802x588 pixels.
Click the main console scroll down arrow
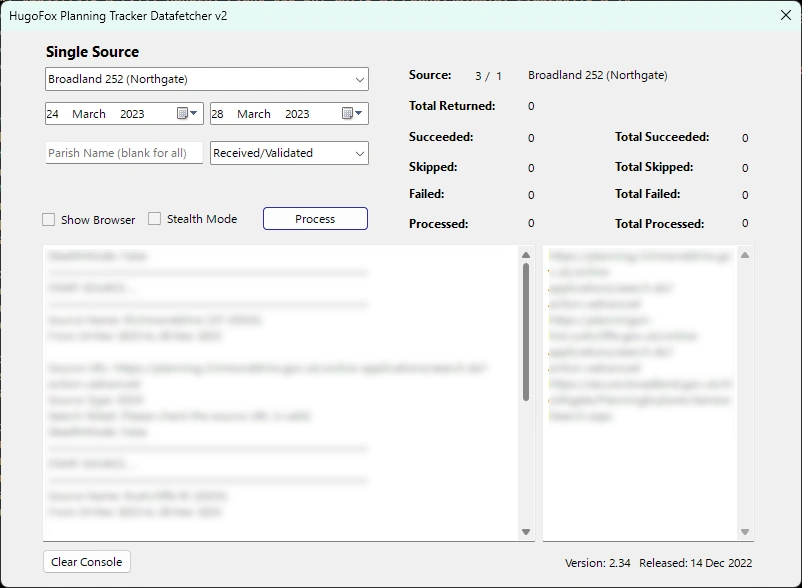click(x=526, y=532)
